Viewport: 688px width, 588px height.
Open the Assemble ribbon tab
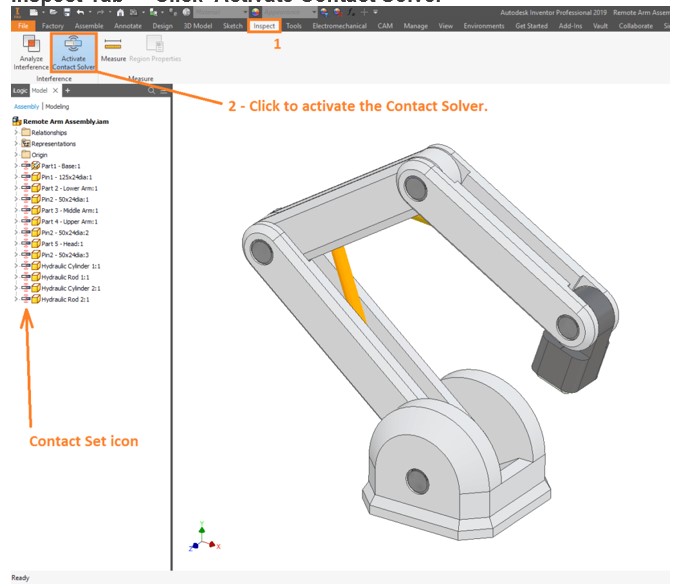[x=89, y=26]
